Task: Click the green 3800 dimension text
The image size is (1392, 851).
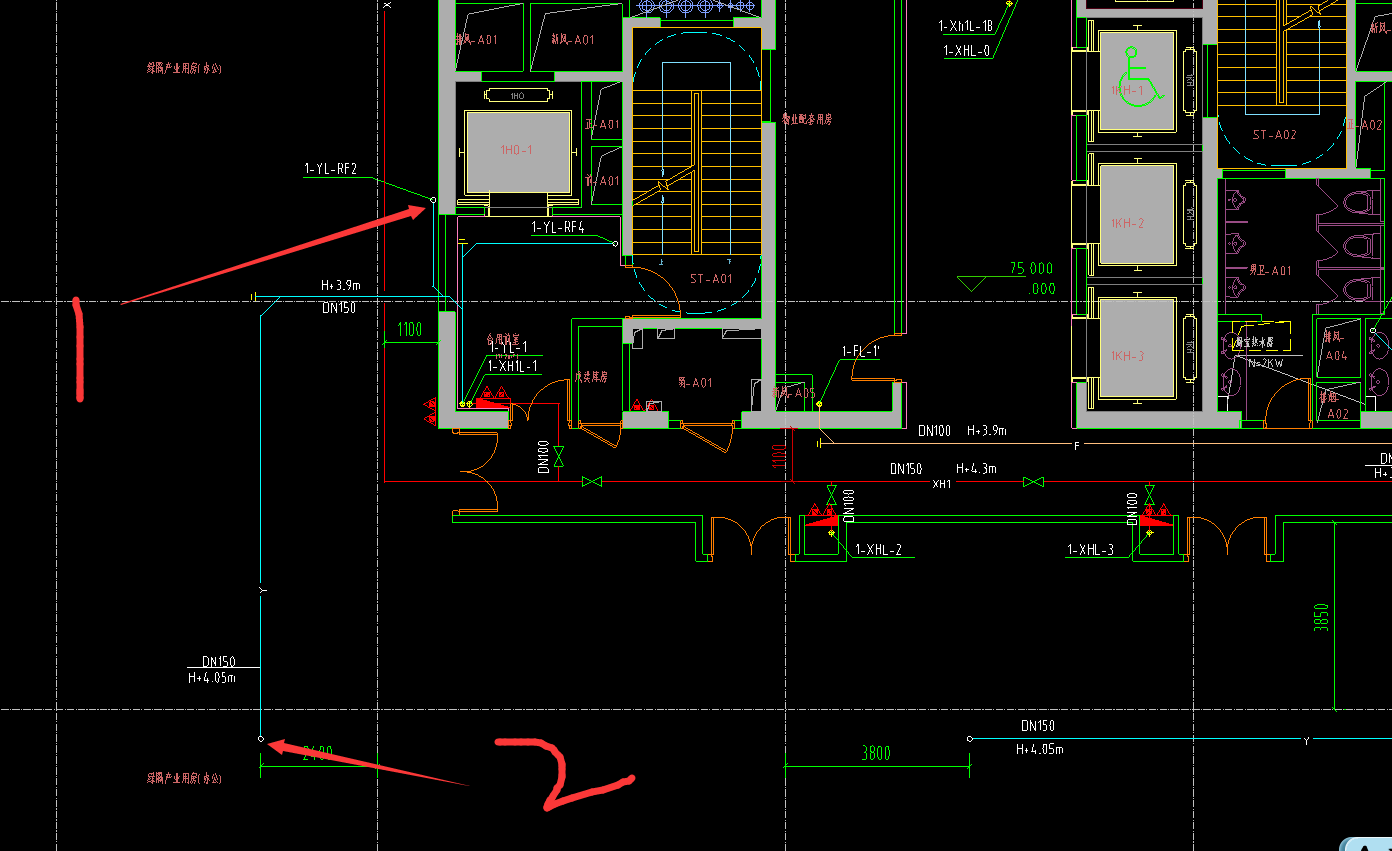Action: pos(876,753)
